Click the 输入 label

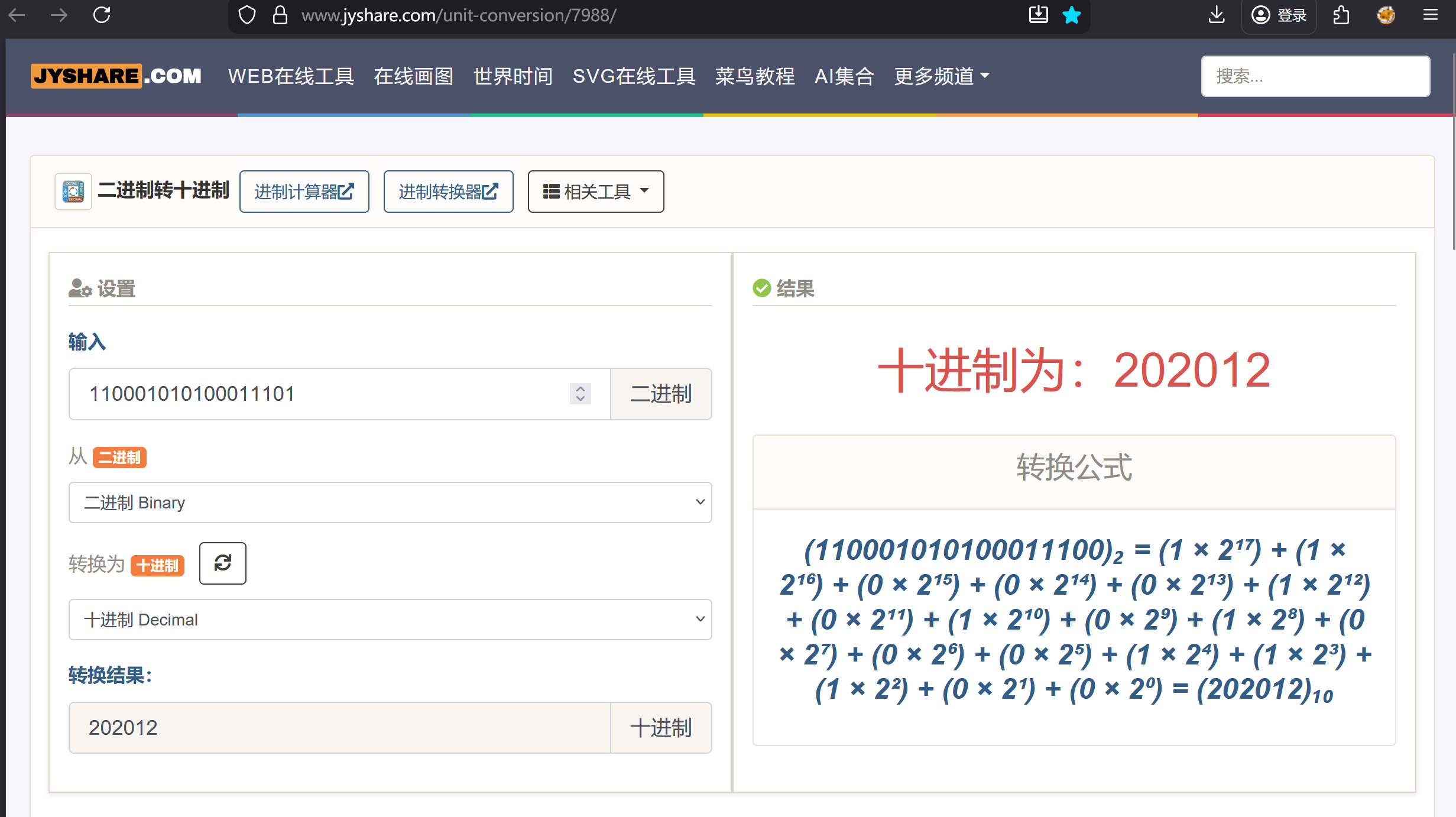click(87, 342)
